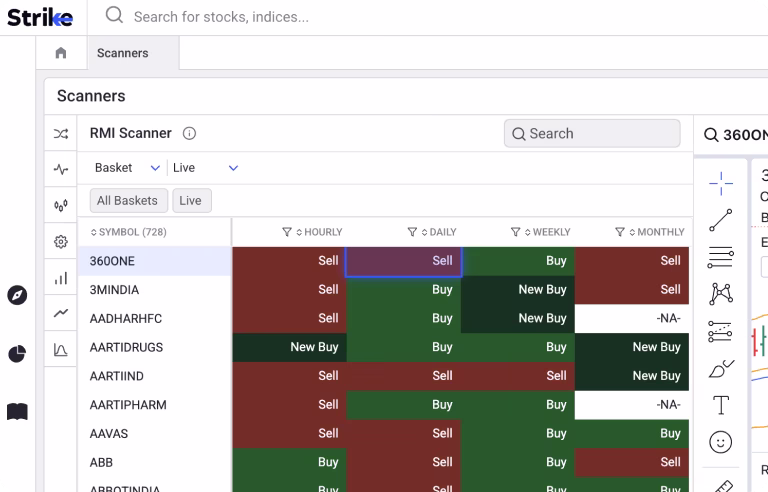Sort by the Symbol column header
The width and height of the screenshot is (768, 492).
click(130, 232)
